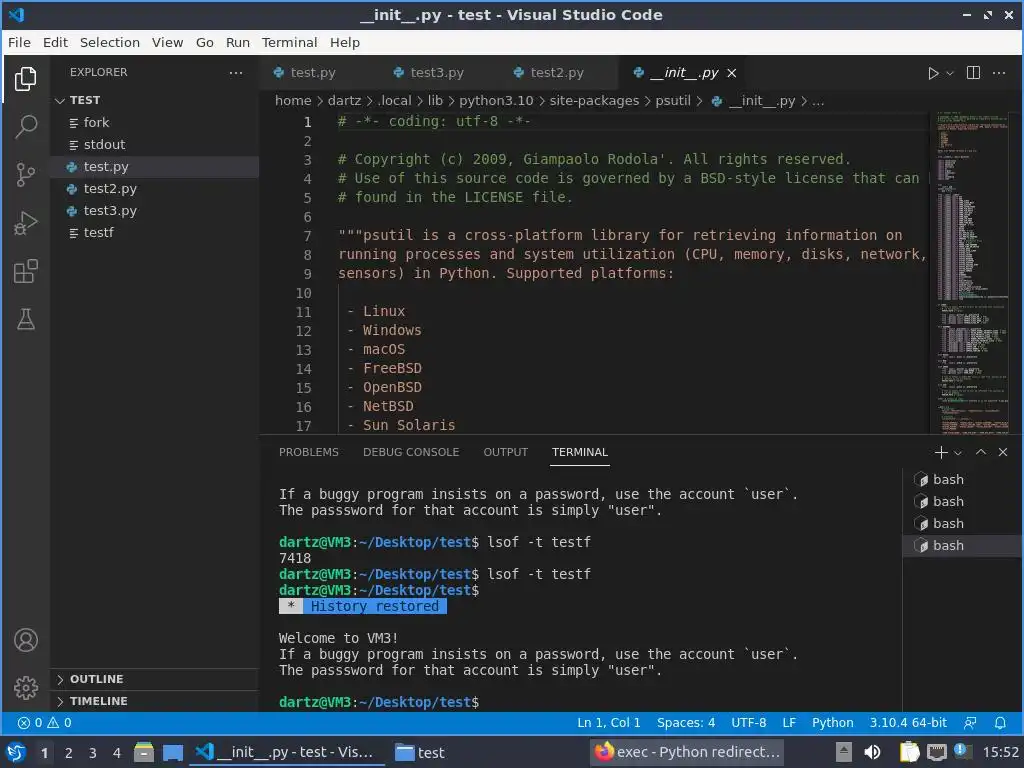This screenshot has width=1024, height=768.
Task: Click the feedback icon in status bar
Action: 970,722
